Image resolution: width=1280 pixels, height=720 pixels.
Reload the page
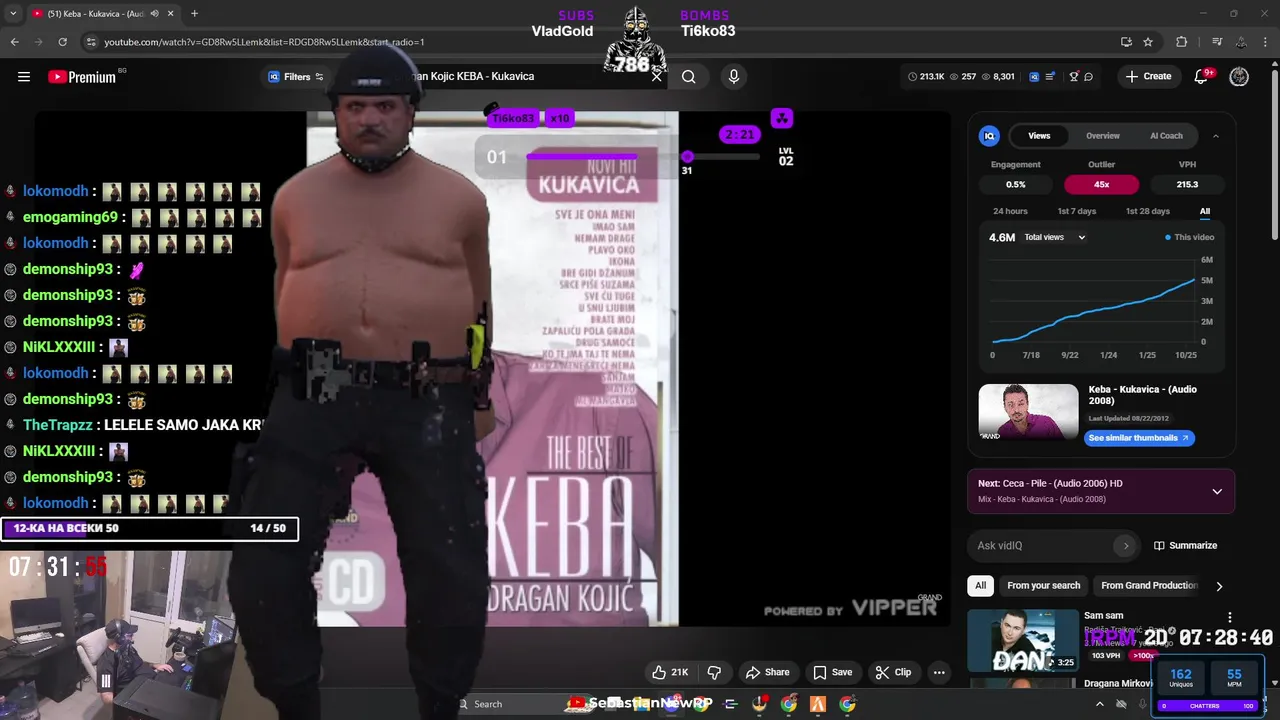pyautogui.click(x=62, y=42)
